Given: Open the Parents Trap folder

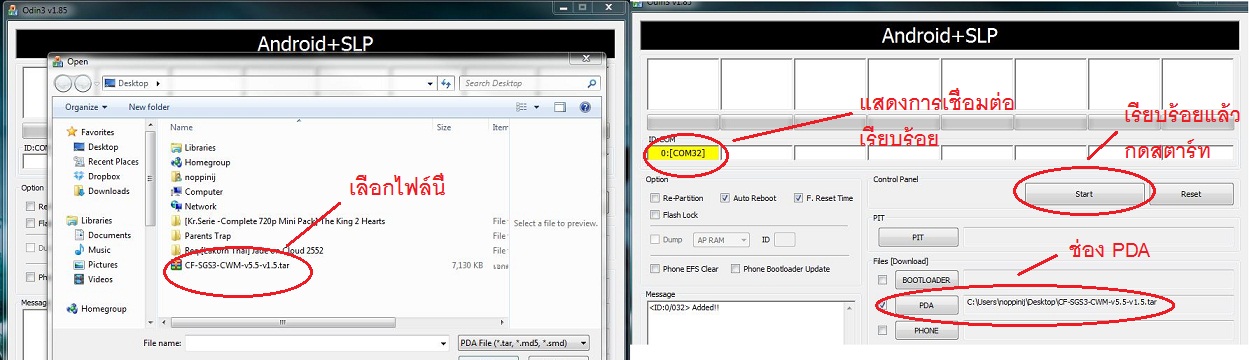Looking at the screenshot, I should [208, 236].
